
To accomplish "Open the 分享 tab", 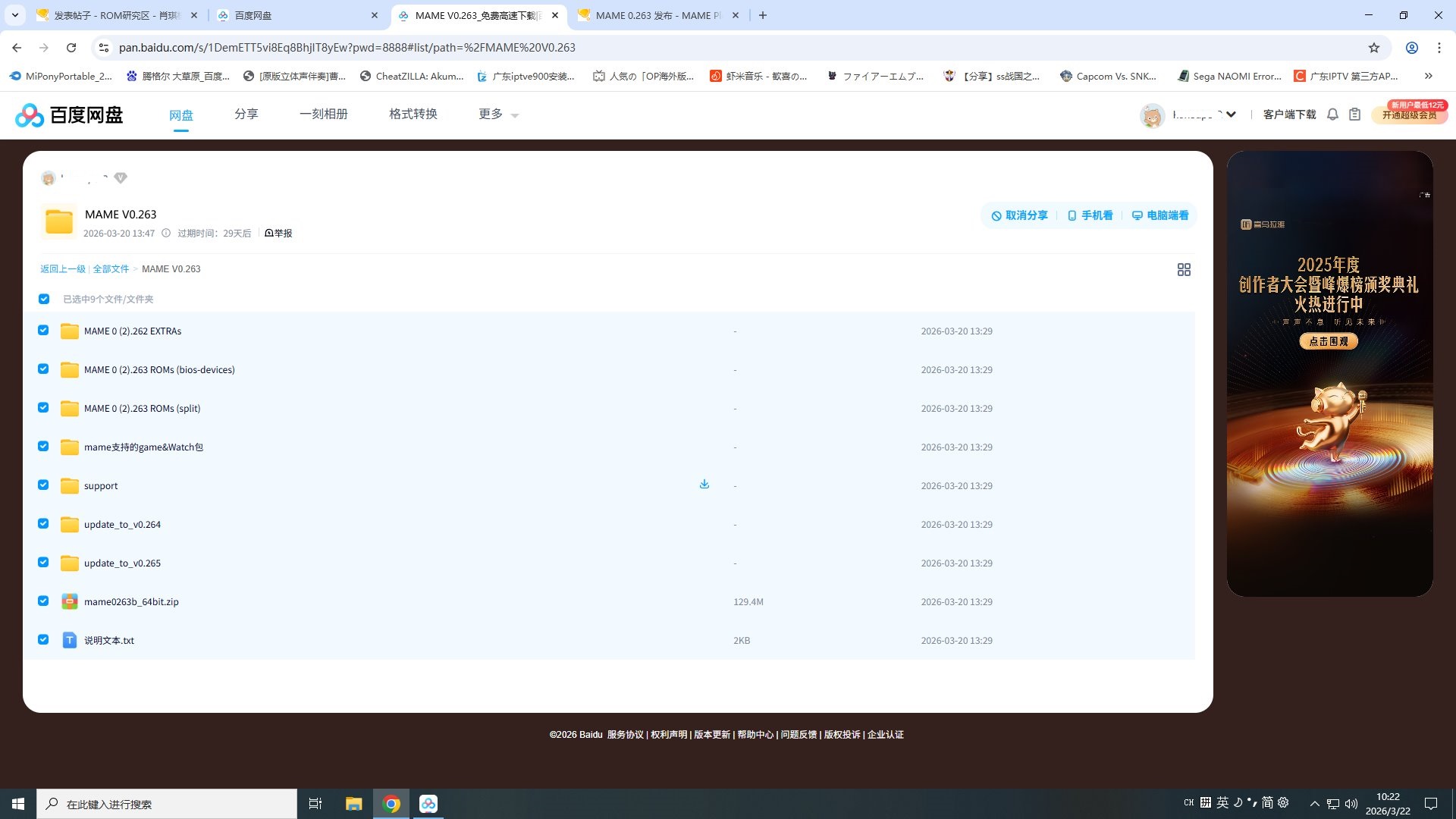I will 246,115.
